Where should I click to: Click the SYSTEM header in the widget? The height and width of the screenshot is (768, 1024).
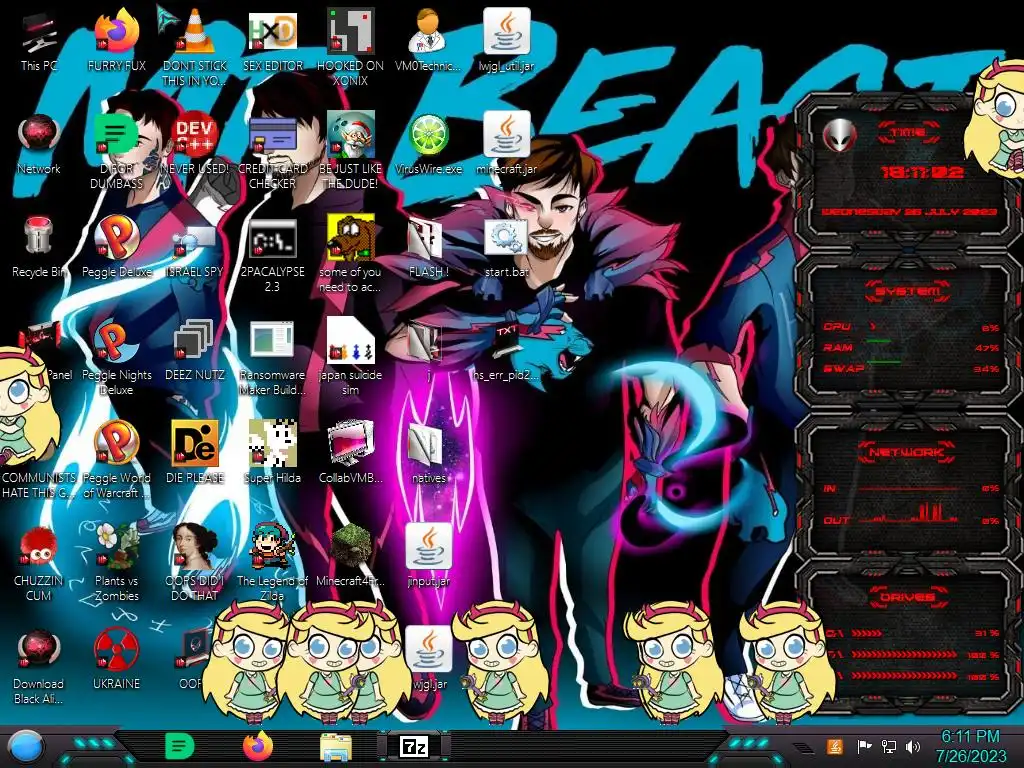coord(908,291)
